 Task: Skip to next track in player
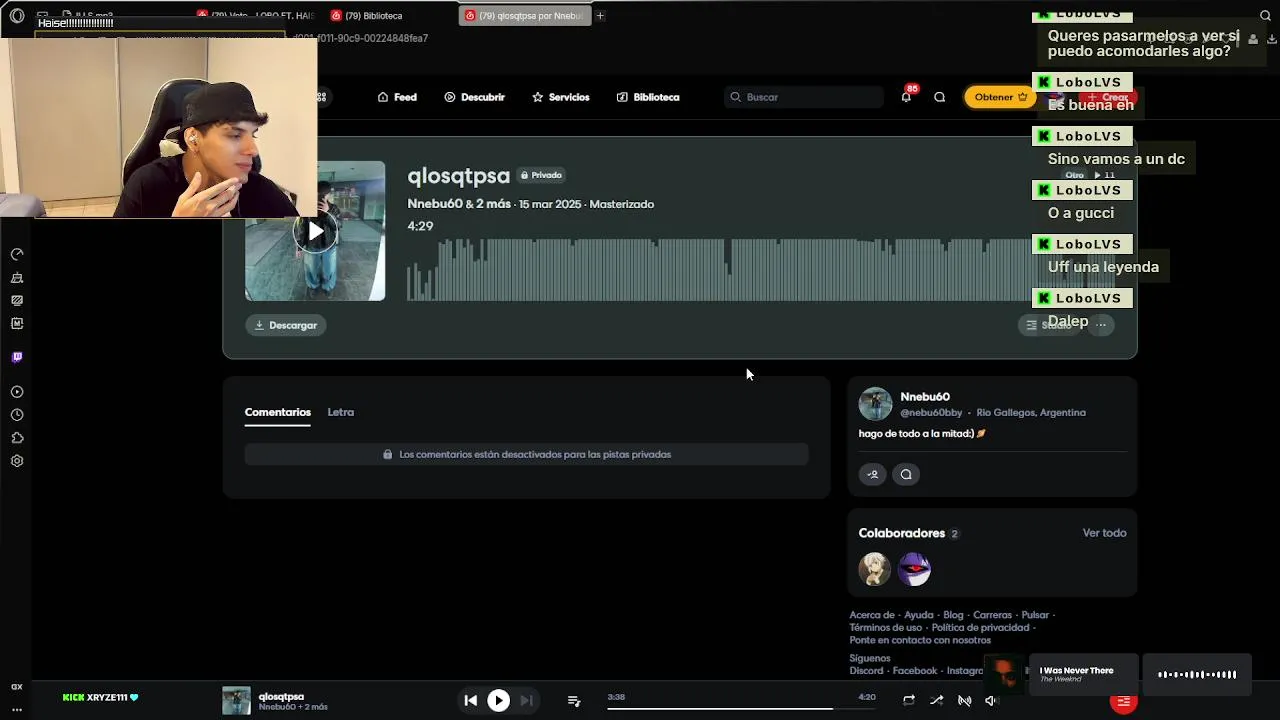526,701
